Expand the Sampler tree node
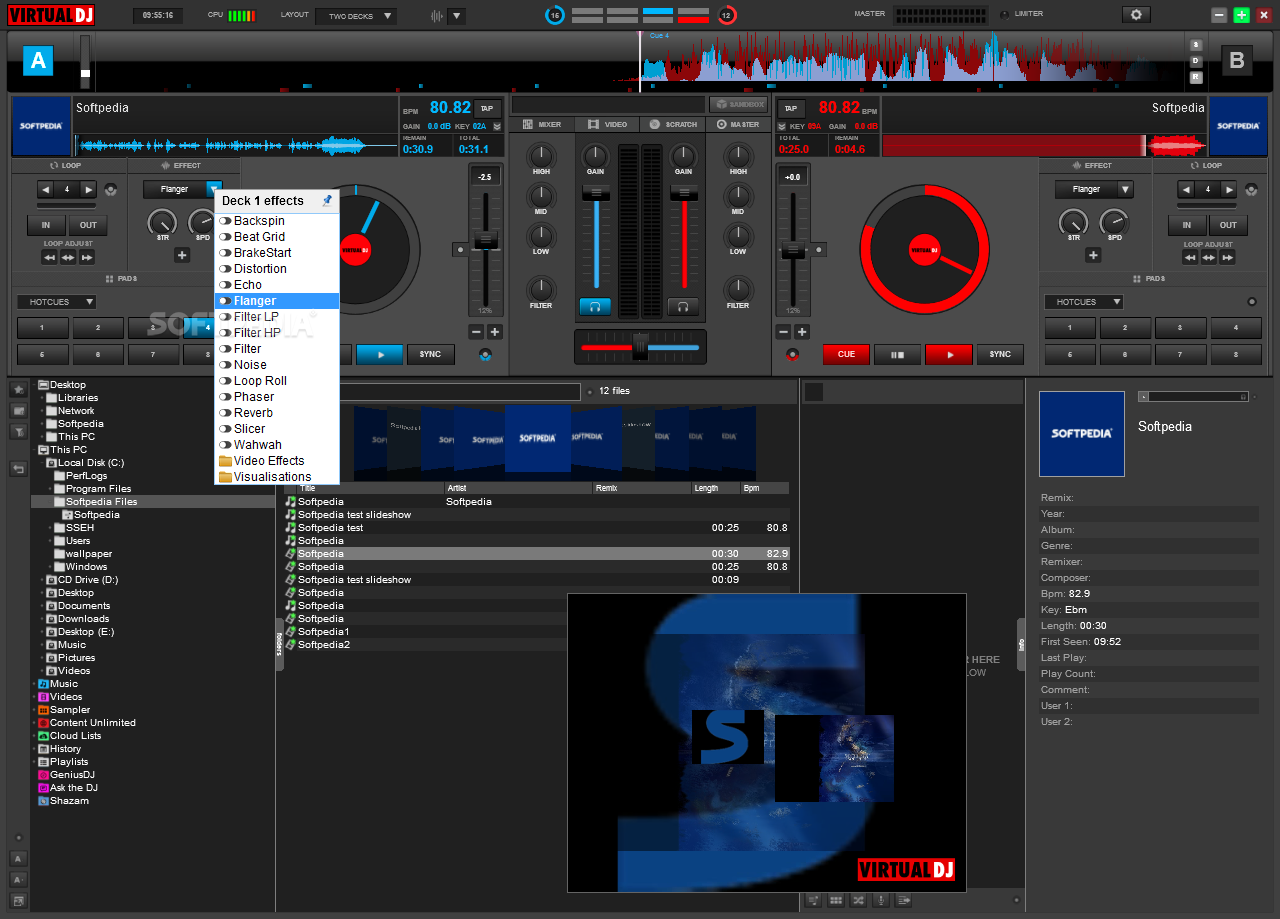Viewport: 1280px width, 919px height. click(34, 710)
